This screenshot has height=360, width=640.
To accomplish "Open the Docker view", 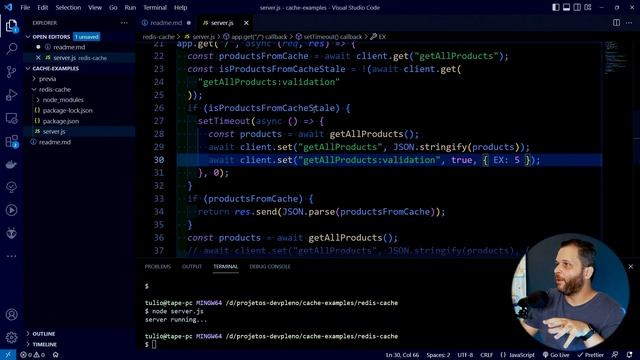I will [x=11, y=164].
